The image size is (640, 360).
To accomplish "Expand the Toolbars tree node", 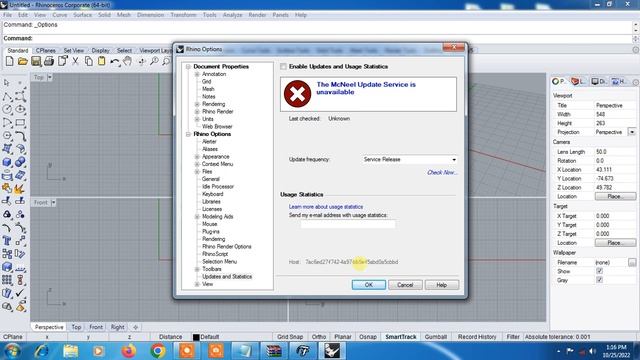I will click(x=197, y=269).
